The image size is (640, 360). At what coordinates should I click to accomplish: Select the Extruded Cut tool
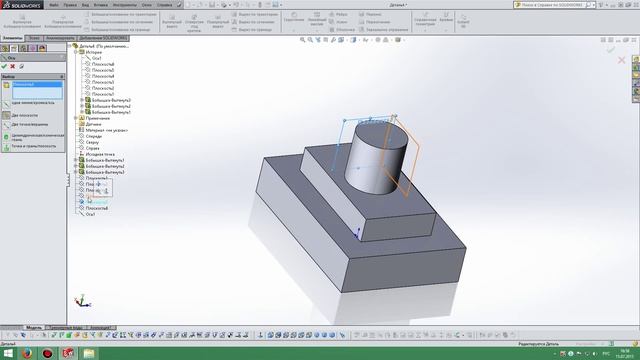click(x=172, y=21)
